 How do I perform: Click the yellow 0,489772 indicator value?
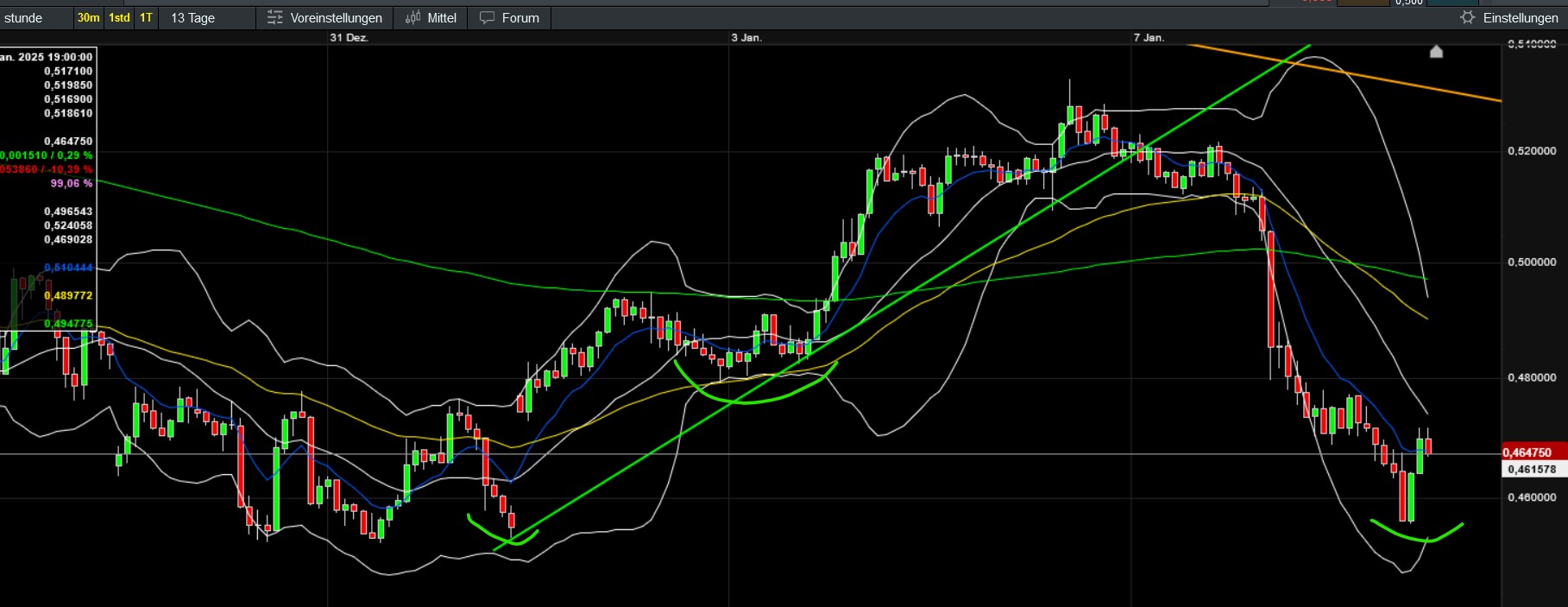(x=68, y=295)
